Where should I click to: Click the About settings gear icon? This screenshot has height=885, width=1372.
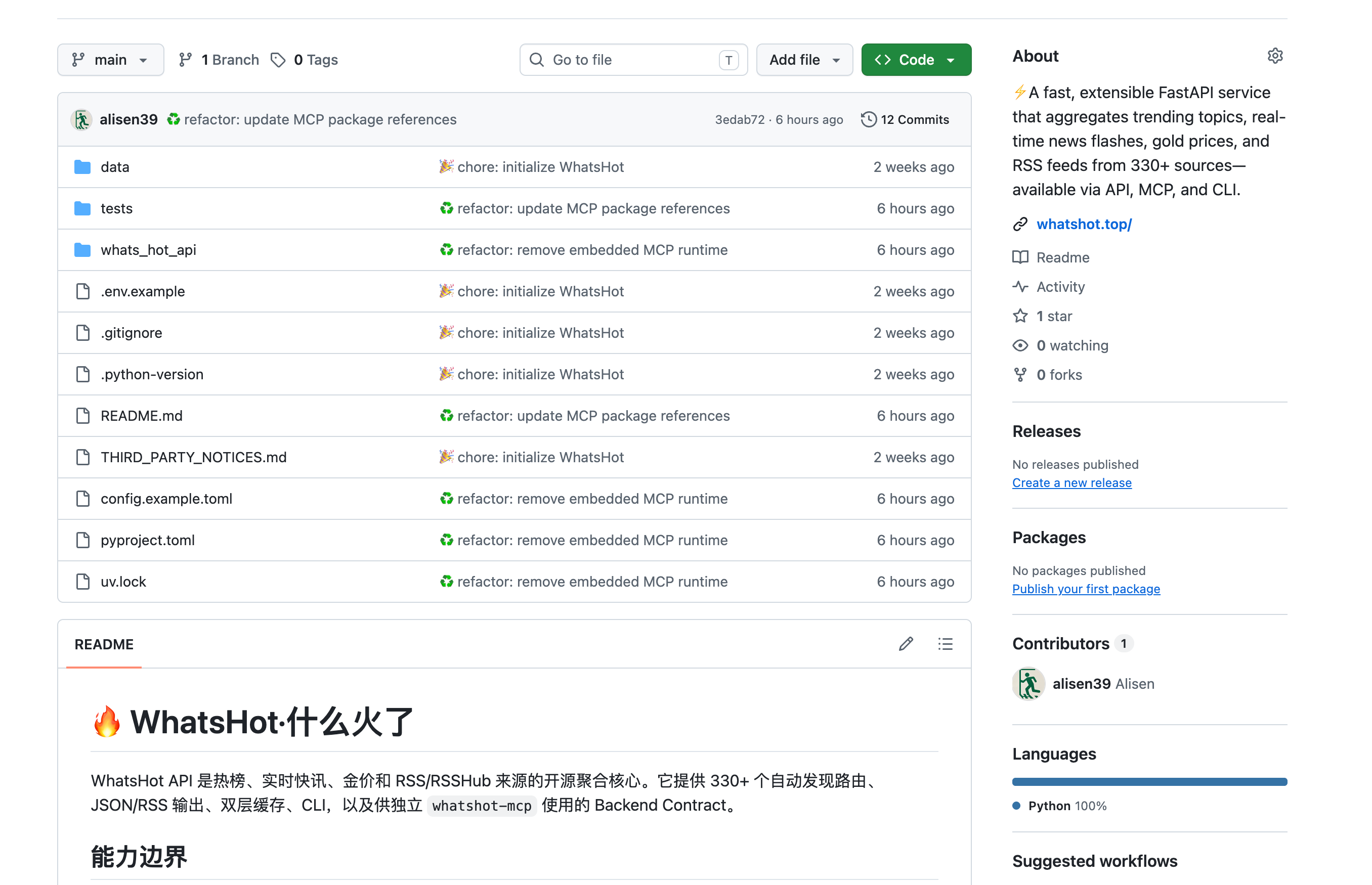tap(1275, 56)
